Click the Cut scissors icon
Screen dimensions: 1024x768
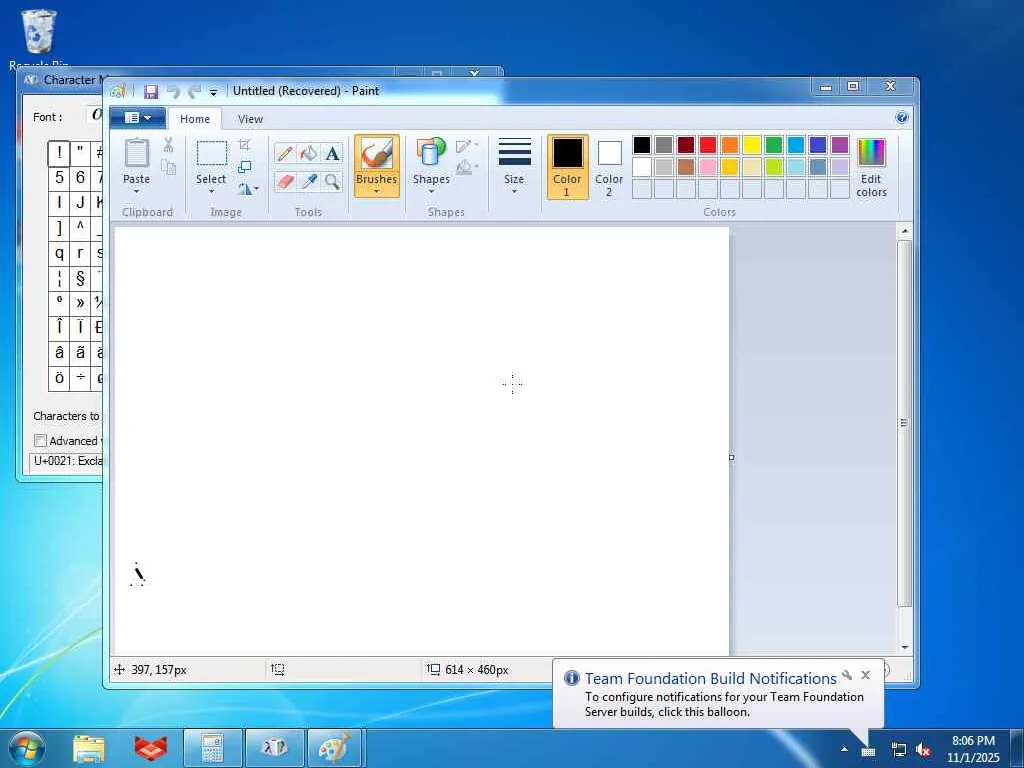point(168,145)
